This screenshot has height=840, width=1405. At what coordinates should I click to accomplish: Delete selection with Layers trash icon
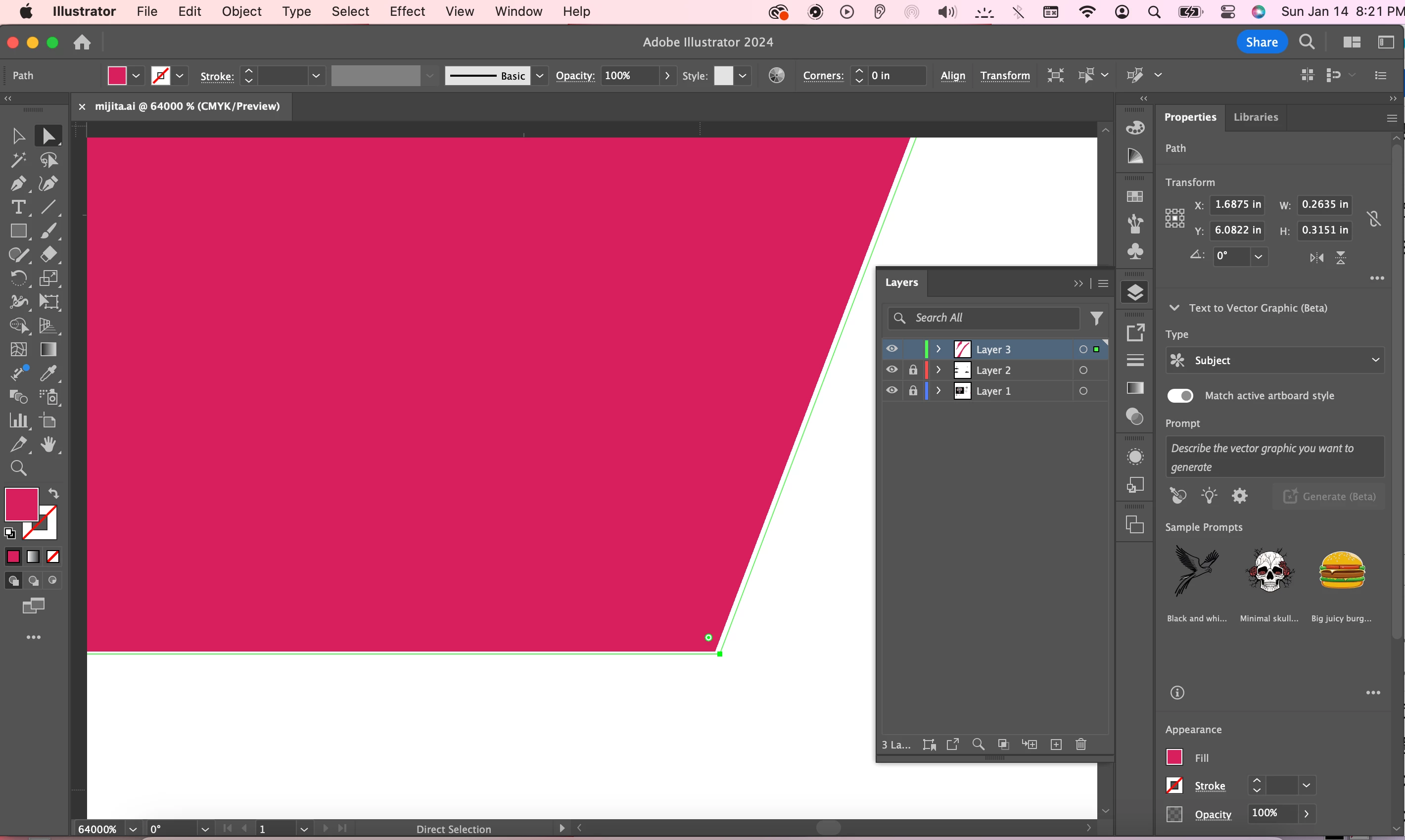pyautogui.click(x=1080, y=745)
